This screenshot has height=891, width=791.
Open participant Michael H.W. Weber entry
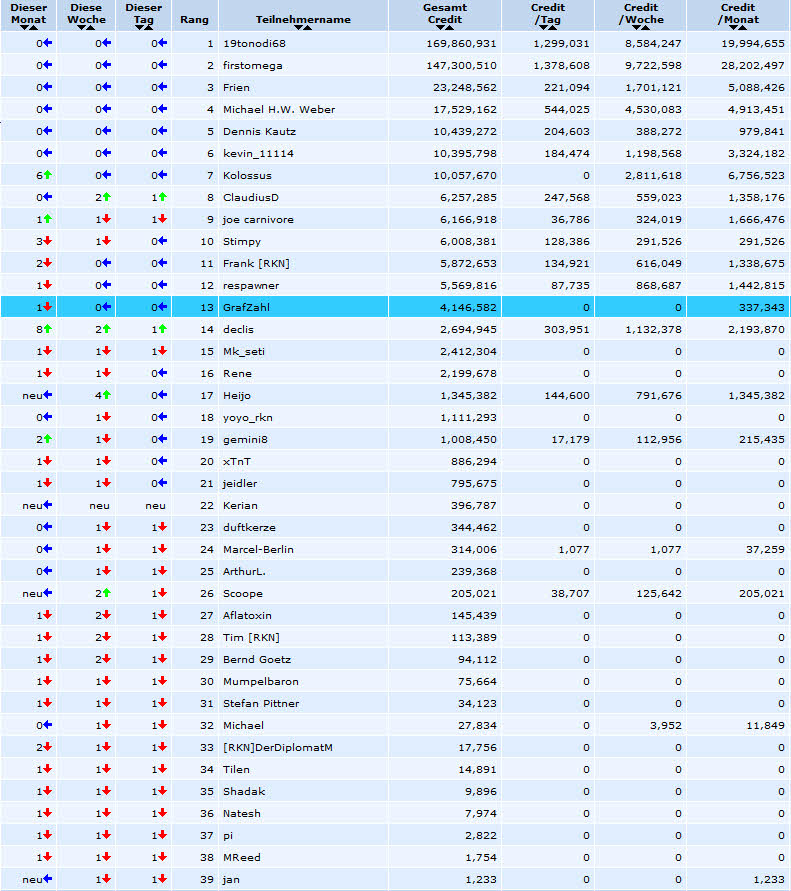click(x=279, y=109)
